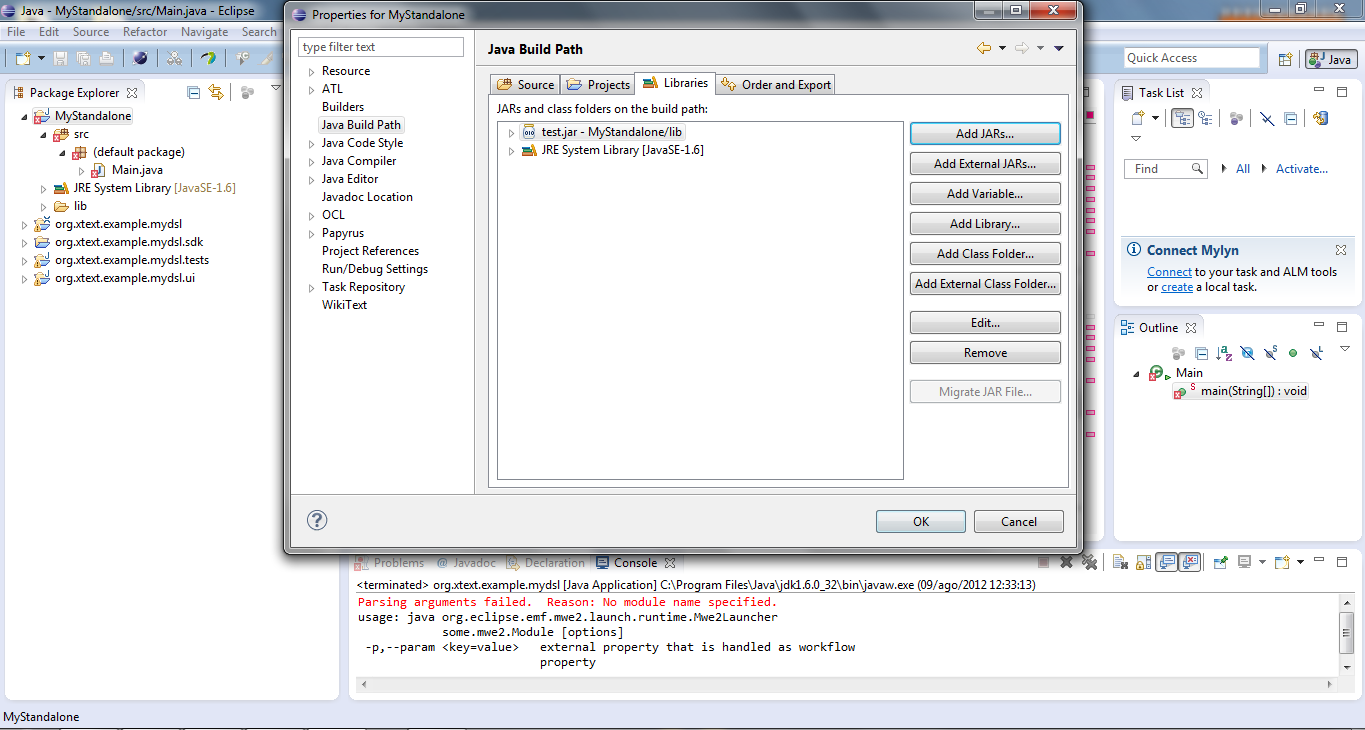Image resolution: width=1365 pixels, height=730 pixels.
Task: Click the Add Class Folder... button
Action: pyautogui.click(x=985, y=254)
